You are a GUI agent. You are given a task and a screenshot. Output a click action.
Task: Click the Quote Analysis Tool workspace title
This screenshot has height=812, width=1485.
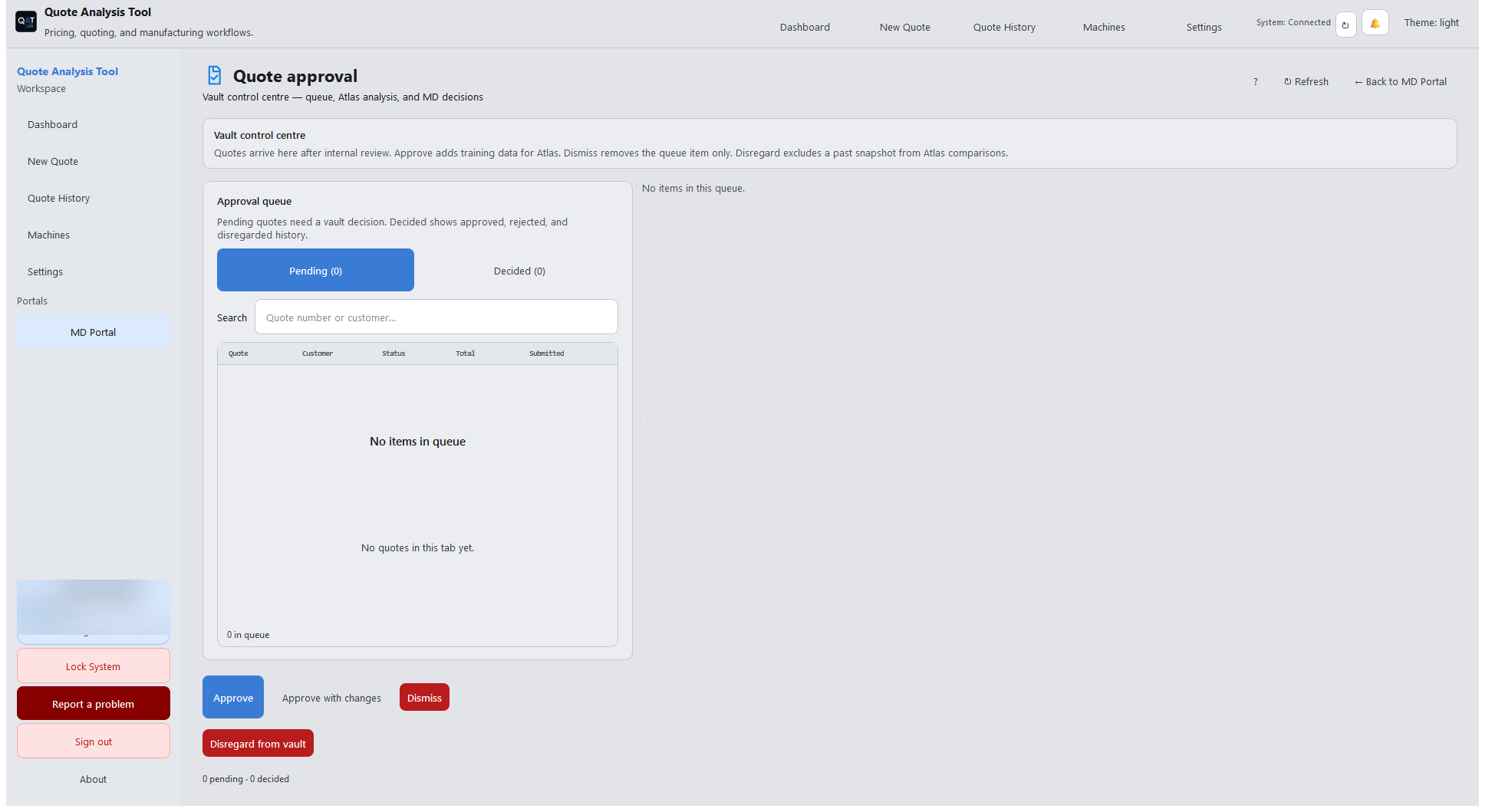tap(67, 71)
